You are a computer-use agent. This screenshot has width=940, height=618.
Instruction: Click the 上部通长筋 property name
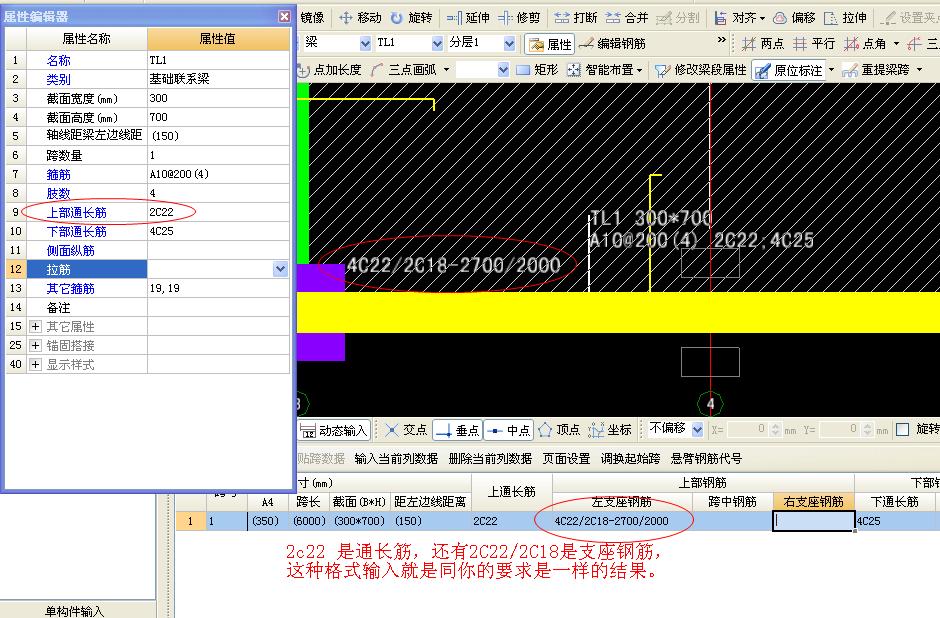77,212
